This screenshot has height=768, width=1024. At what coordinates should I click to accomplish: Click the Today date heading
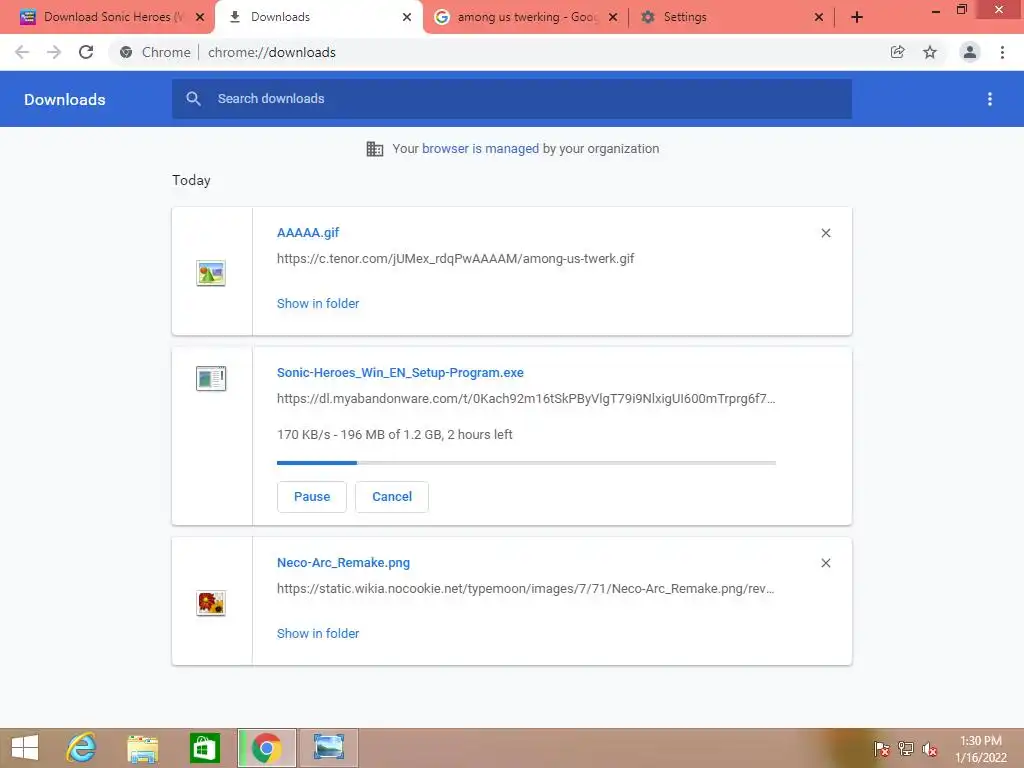click(x=191, y=180)
